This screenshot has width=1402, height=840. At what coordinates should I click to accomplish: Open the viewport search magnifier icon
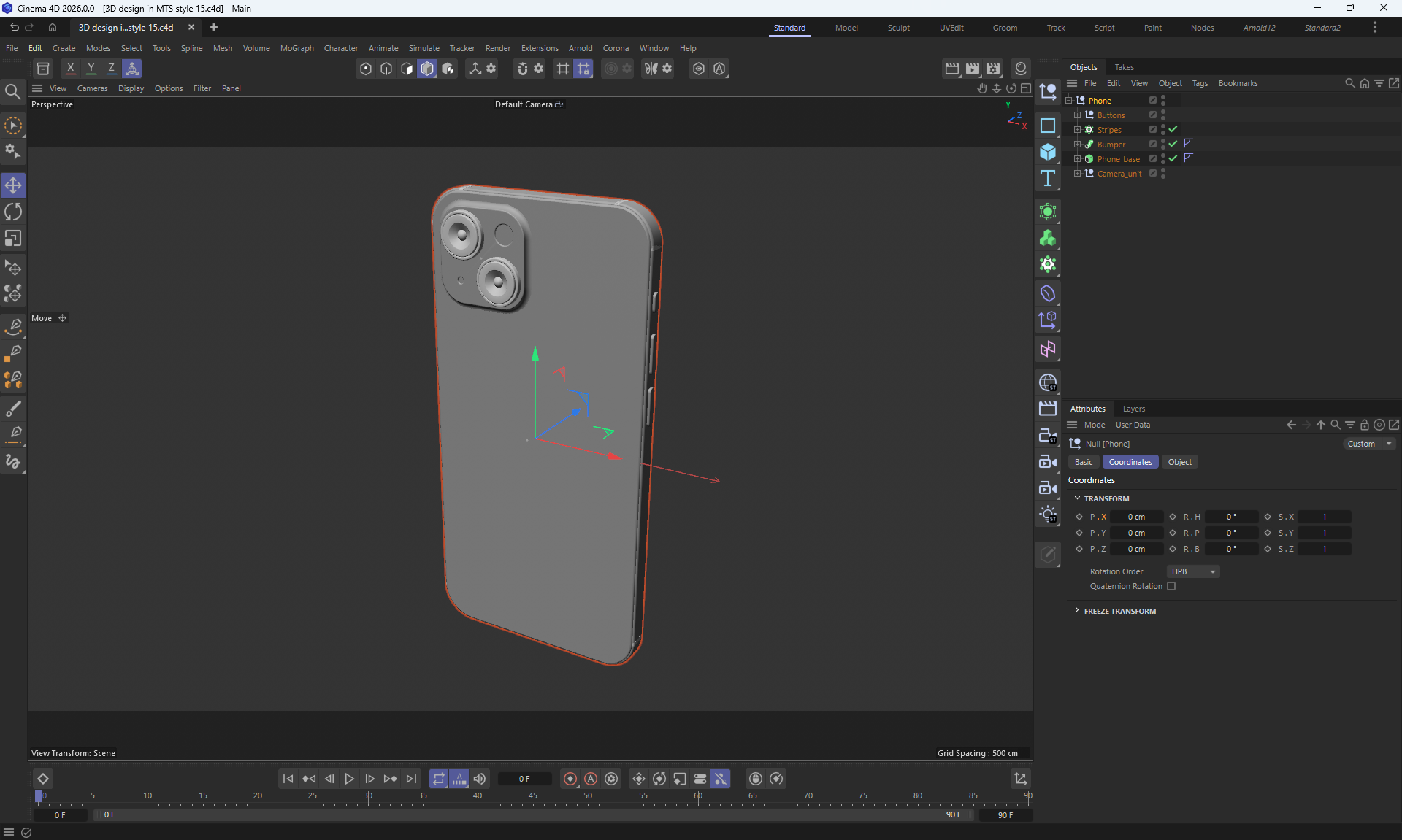coord(12,92)
